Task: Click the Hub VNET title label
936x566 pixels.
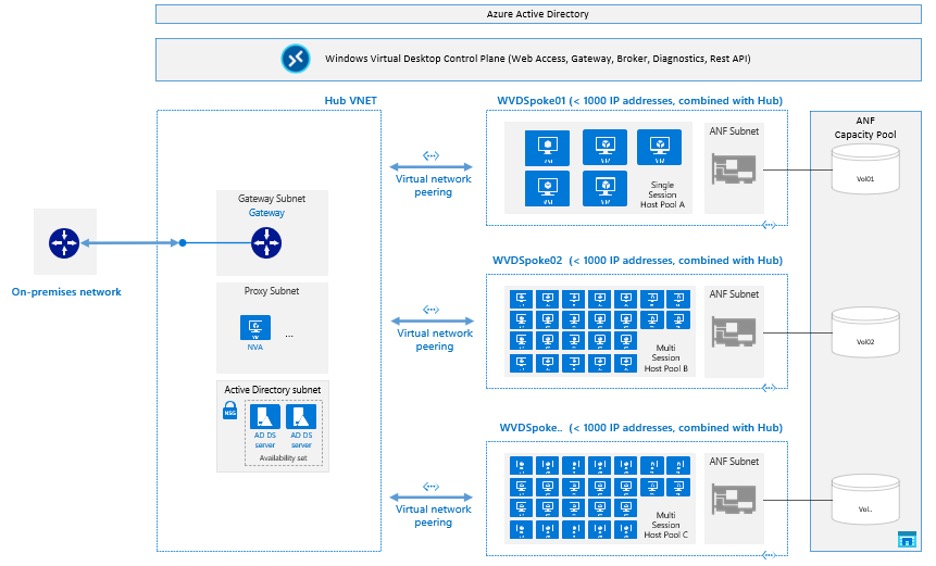Action: click(x=350, y=100)
